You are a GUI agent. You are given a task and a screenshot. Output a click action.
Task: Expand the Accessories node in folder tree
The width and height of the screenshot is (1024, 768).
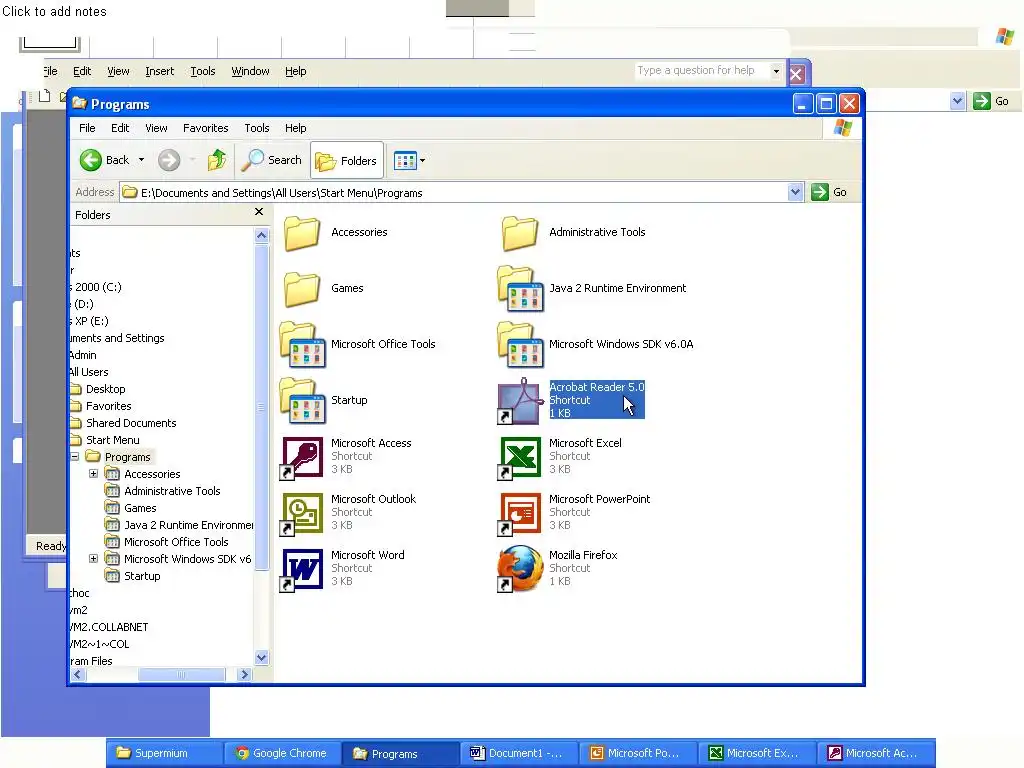pyautogui.click(x=93, y=473)
